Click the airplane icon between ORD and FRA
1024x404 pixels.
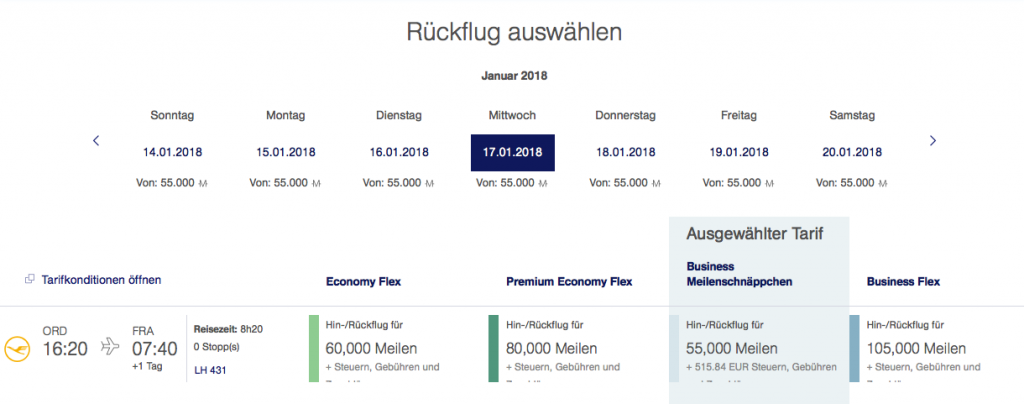pos(109,347)
